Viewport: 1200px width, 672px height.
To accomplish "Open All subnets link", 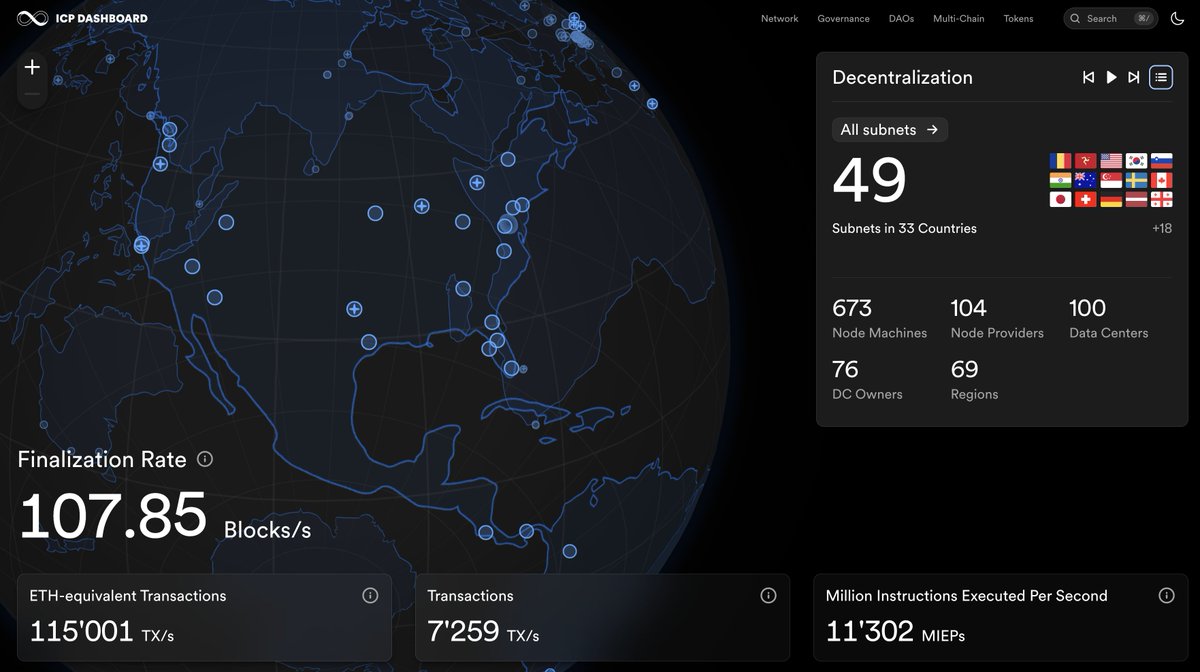I will coord(890,129).
